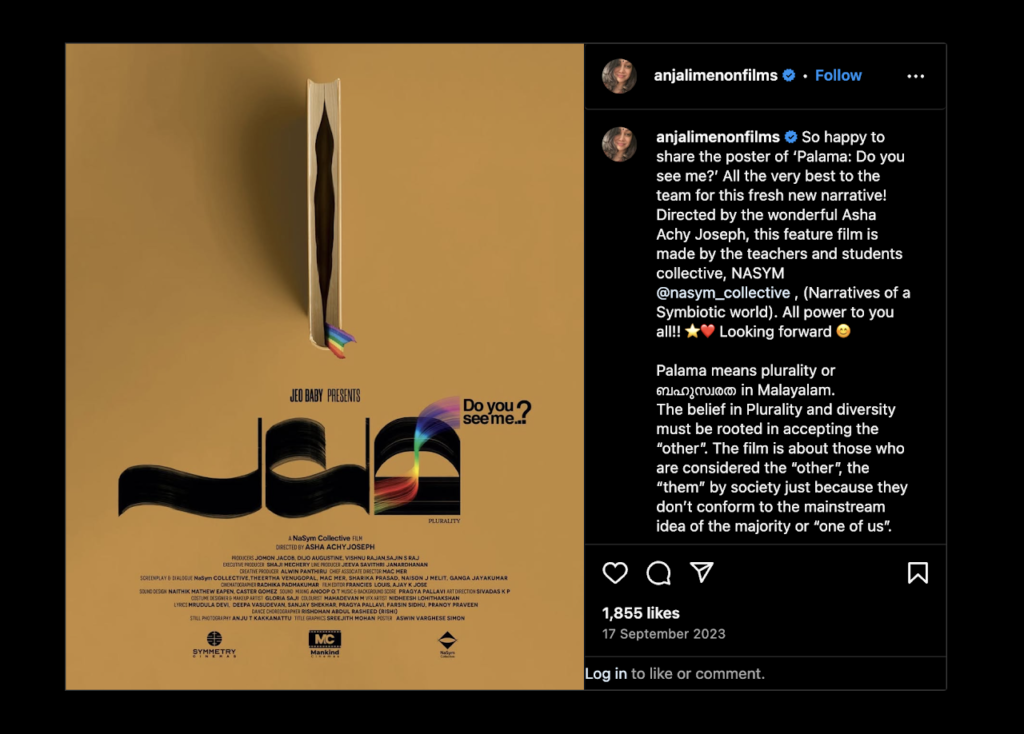Open comments via speech bubble icon
1024x734 pixels.
pos(658,573)
